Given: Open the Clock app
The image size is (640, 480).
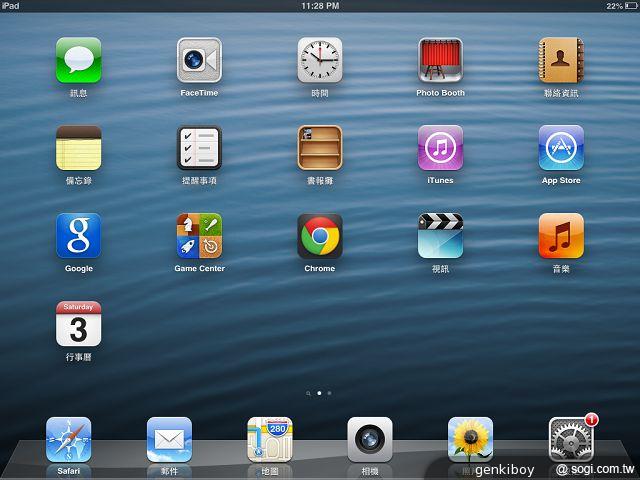Looking at the screenshot, I should coord(320,60).
